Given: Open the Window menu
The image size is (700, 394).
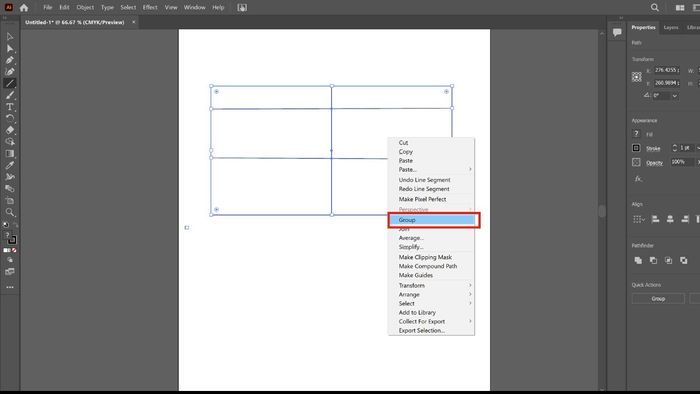Looking at the screenshot, I should [x=195, y=8].
